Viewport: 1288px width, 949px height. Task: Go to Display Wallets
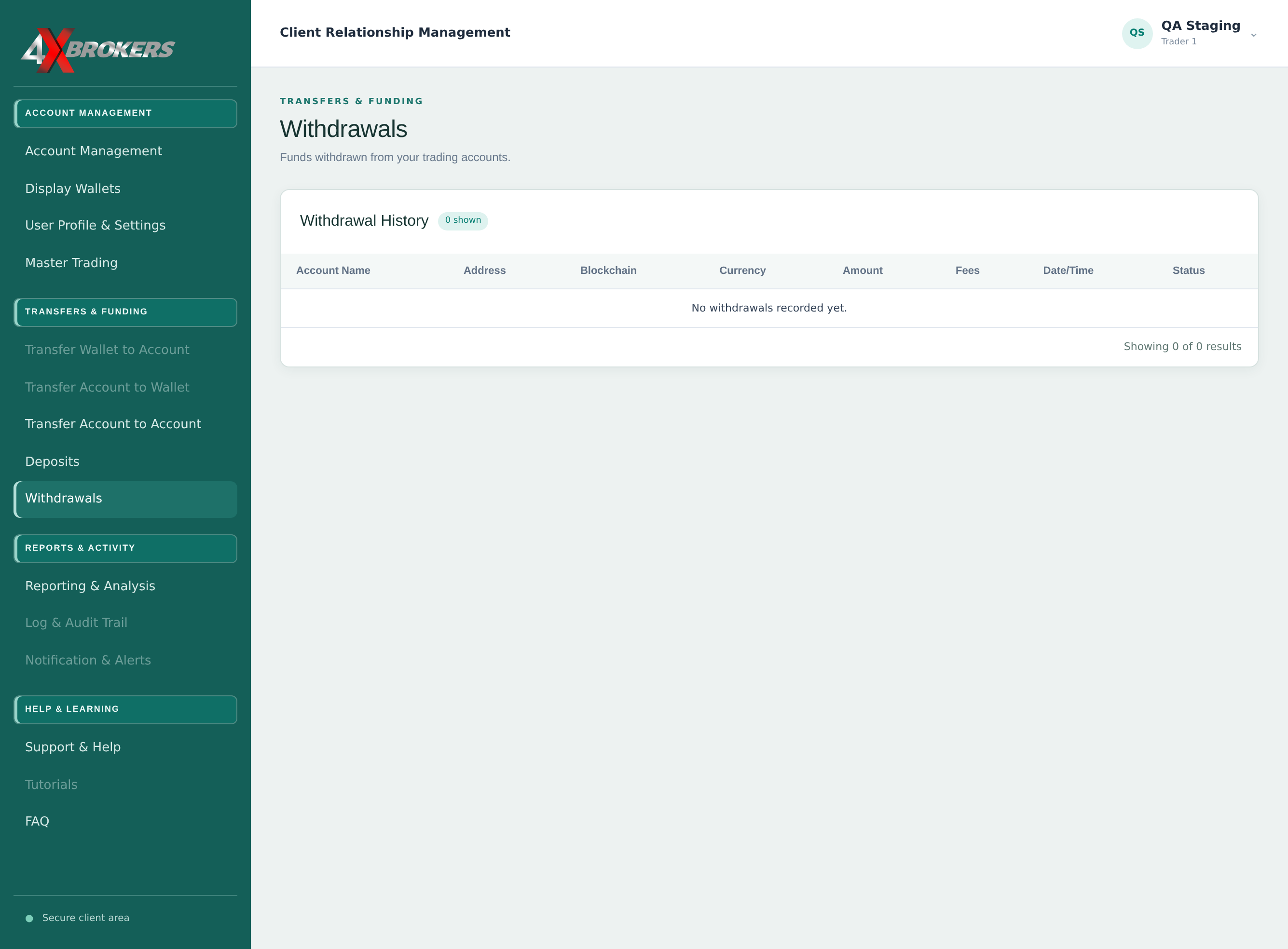[125, 189]
